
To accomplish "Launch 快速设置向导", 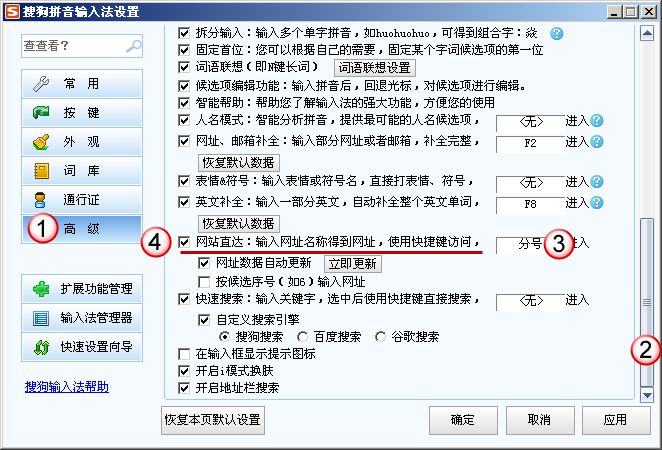I will coord(82,347).
